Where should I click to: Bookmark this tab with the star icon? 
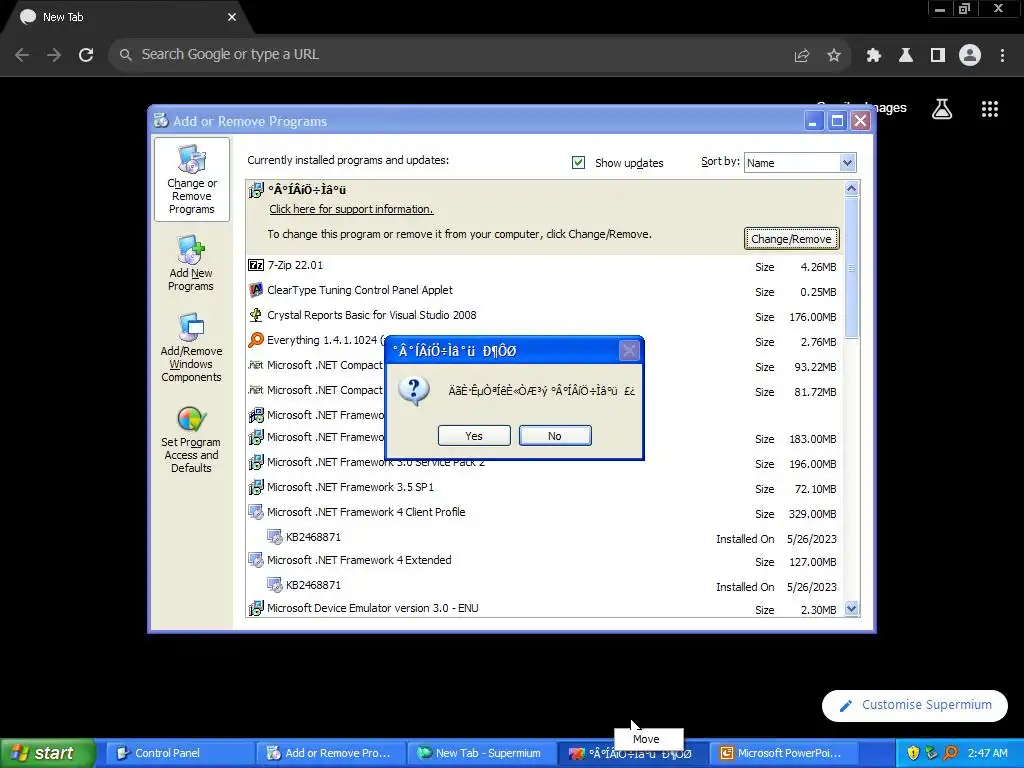pyautogui.click(x=834, y=56)
